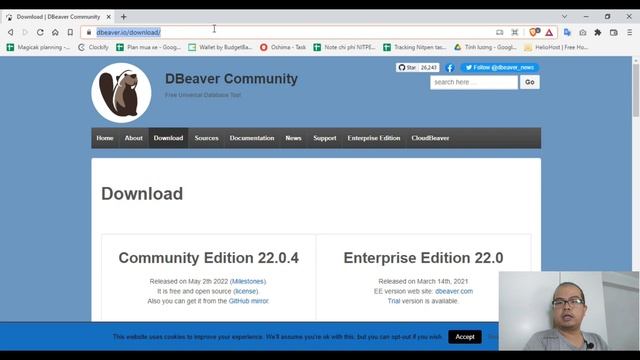640x360 pixels.
Task: Open the Documentation menu item
Action: [252, 138]
